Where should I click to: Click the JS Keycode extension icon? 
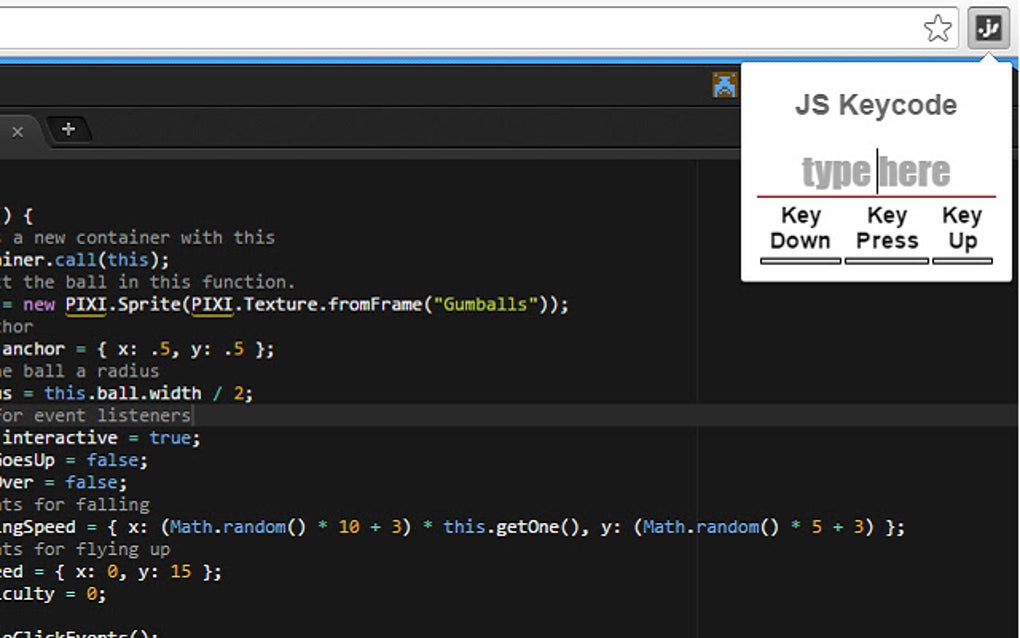(x=988, y=28)
